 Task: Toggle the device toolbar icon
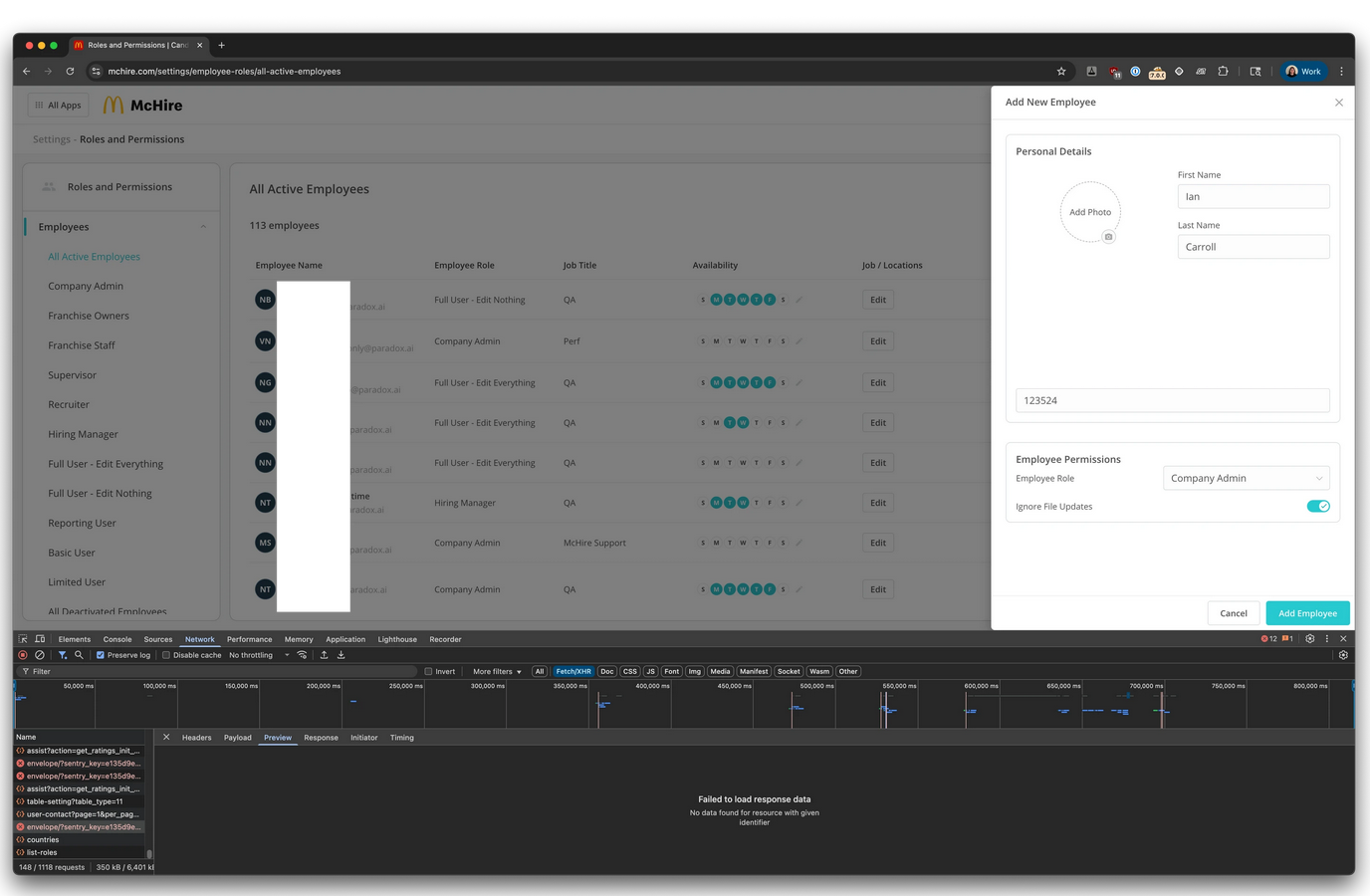pos(40,639)
